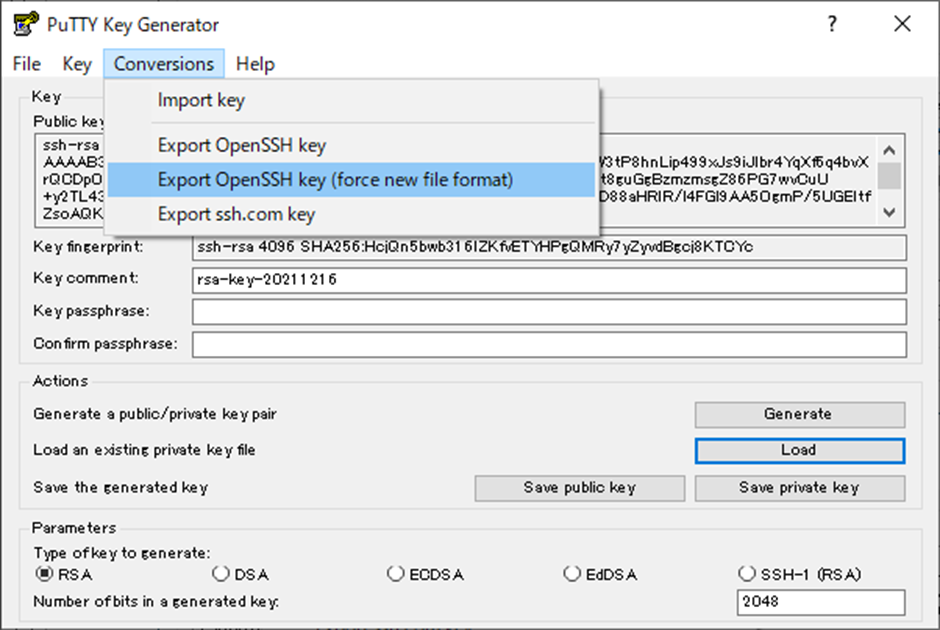Click the question mark help button

click(832, 24)
